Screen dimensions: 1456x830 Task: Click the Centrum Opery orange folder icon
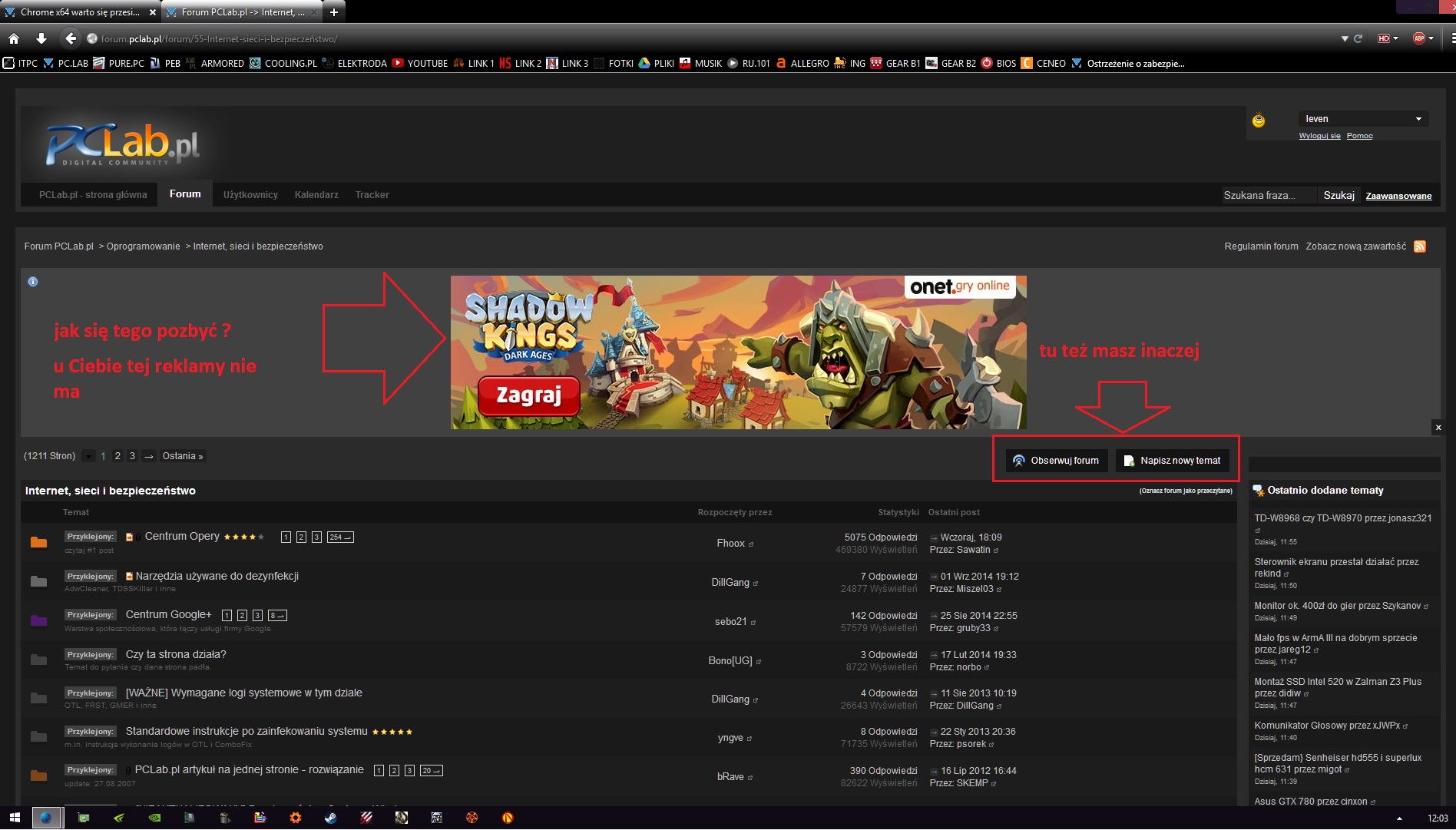38,542
